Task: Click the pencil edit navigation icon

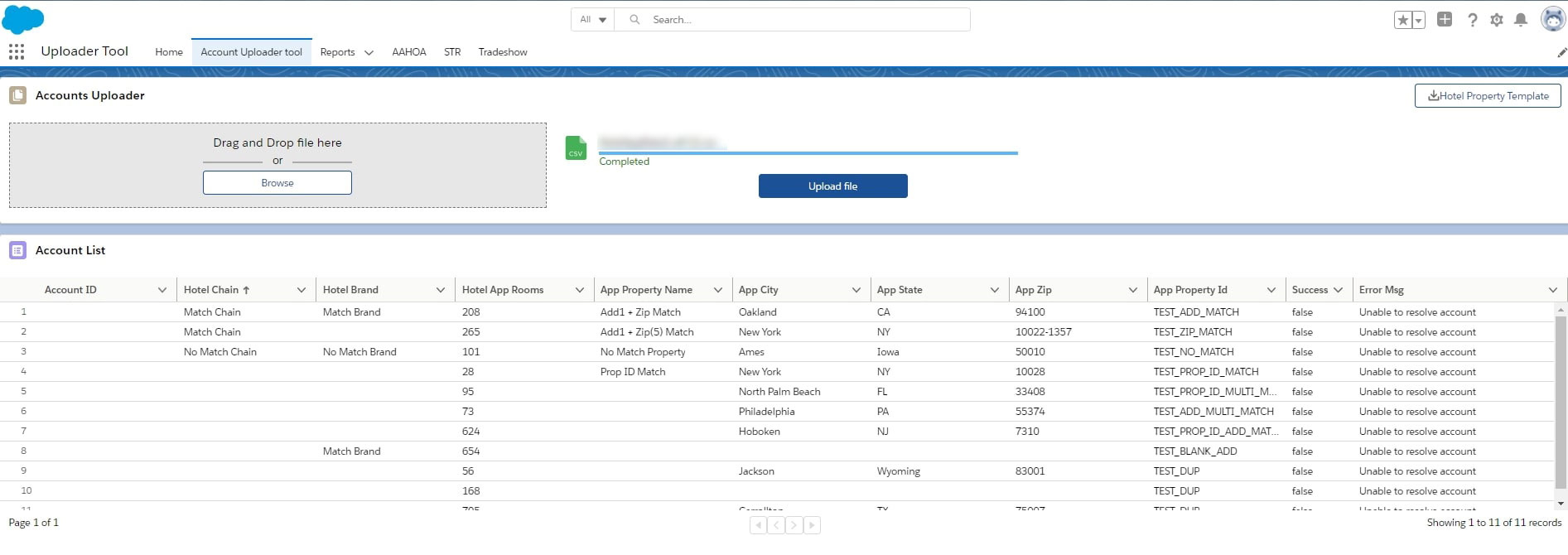Action: [1561, 52]
